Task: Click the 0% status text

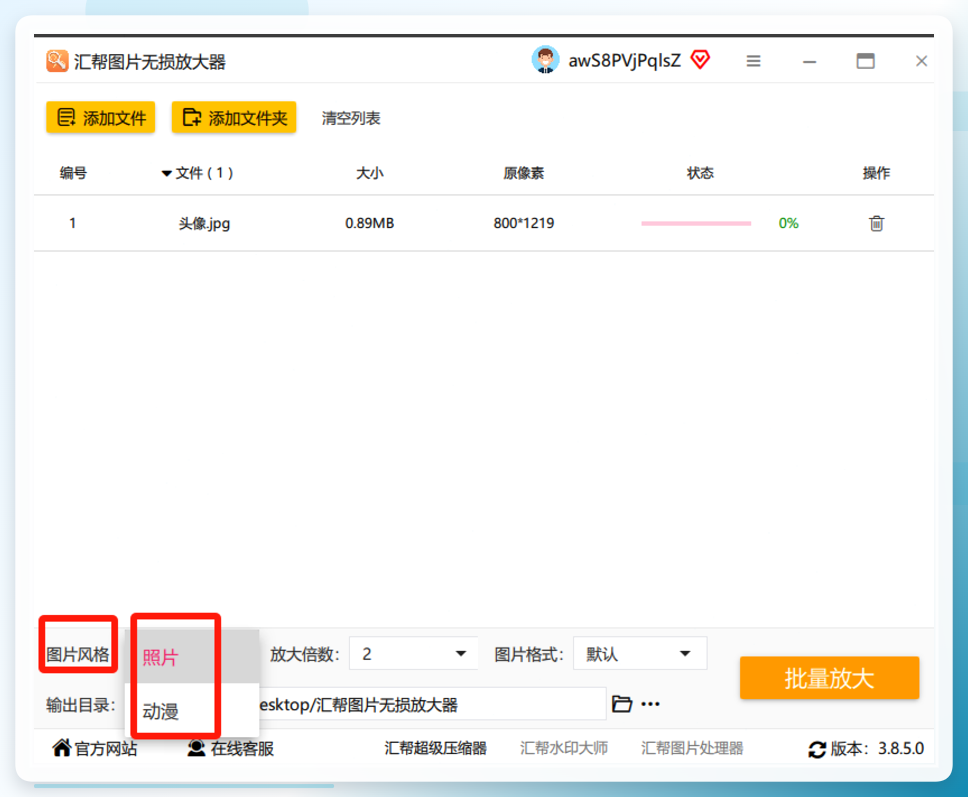Action: click(788, 223)
